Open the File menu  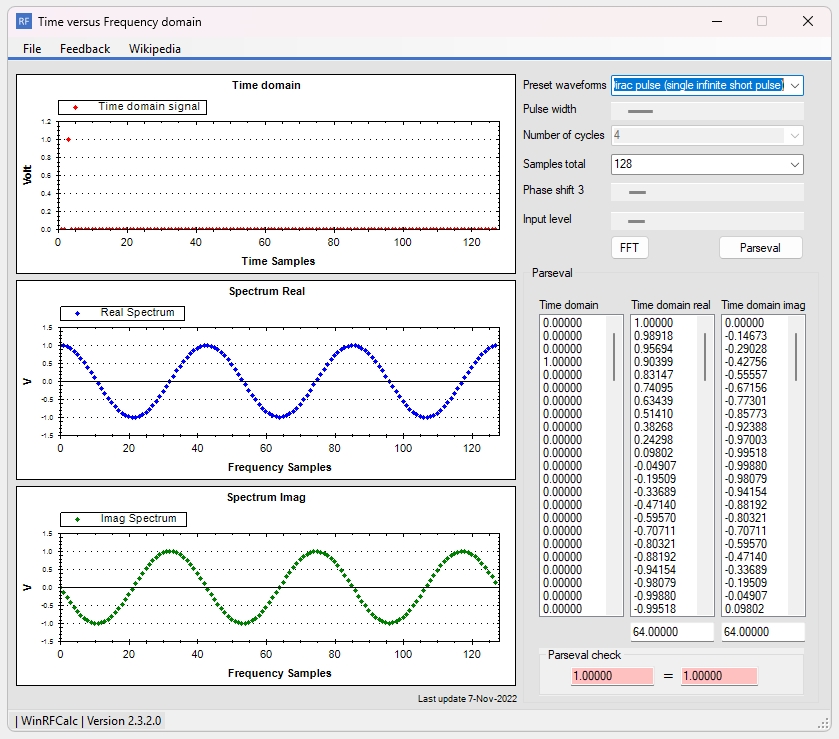point(31,48)
